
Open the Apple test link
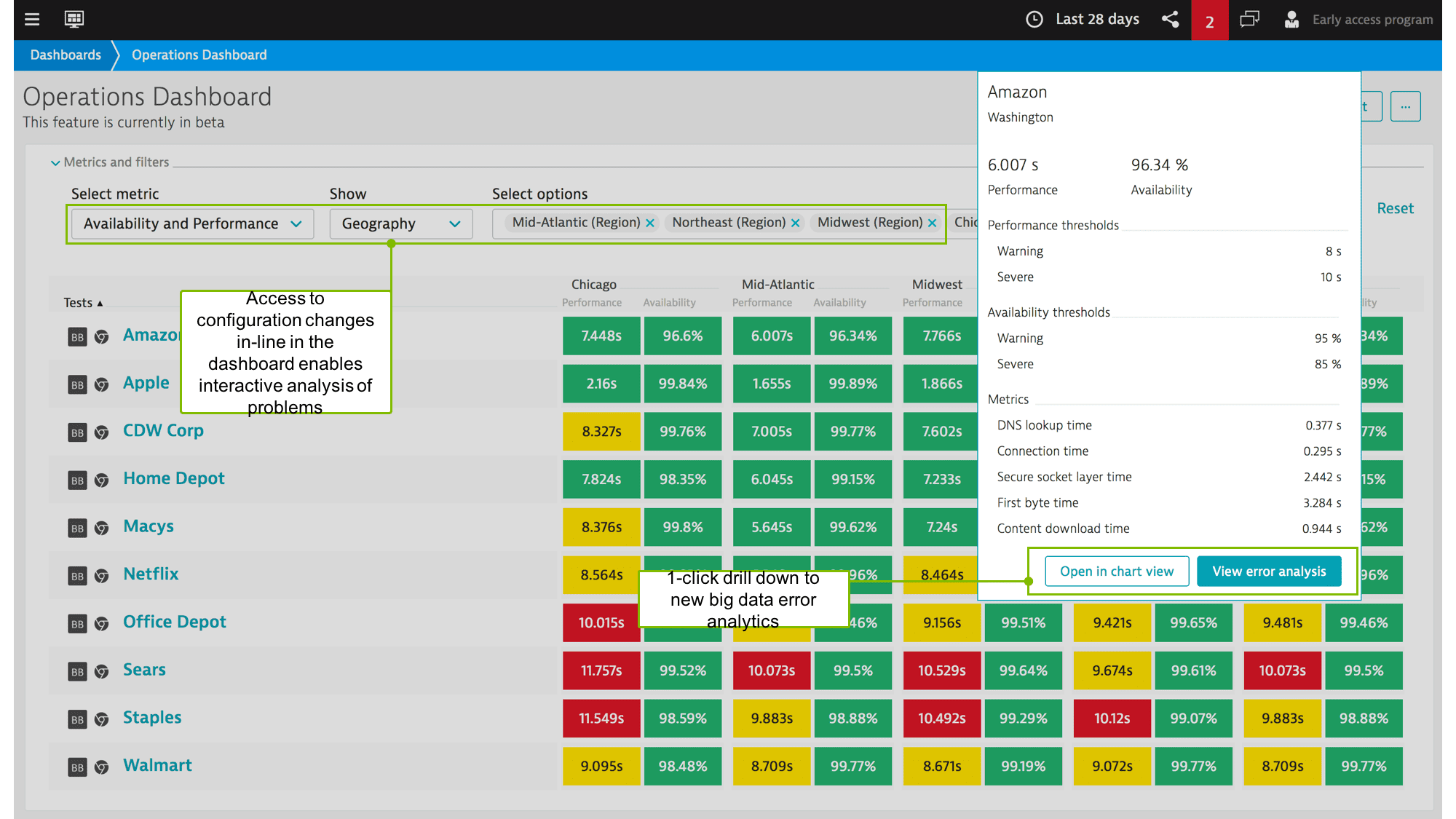(146, 383)
